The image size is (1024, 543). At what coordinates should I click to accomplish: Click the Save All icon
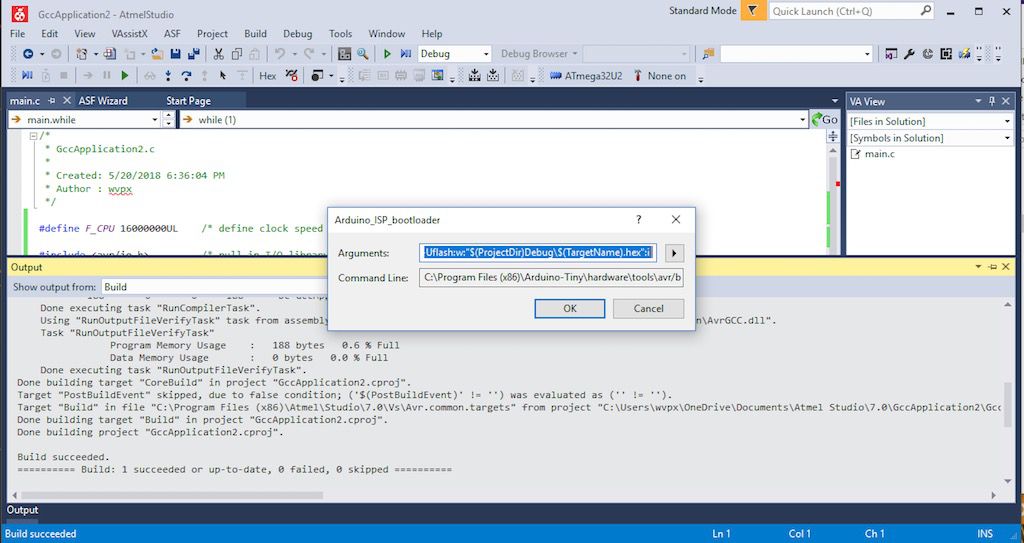[x=193, y=54]
